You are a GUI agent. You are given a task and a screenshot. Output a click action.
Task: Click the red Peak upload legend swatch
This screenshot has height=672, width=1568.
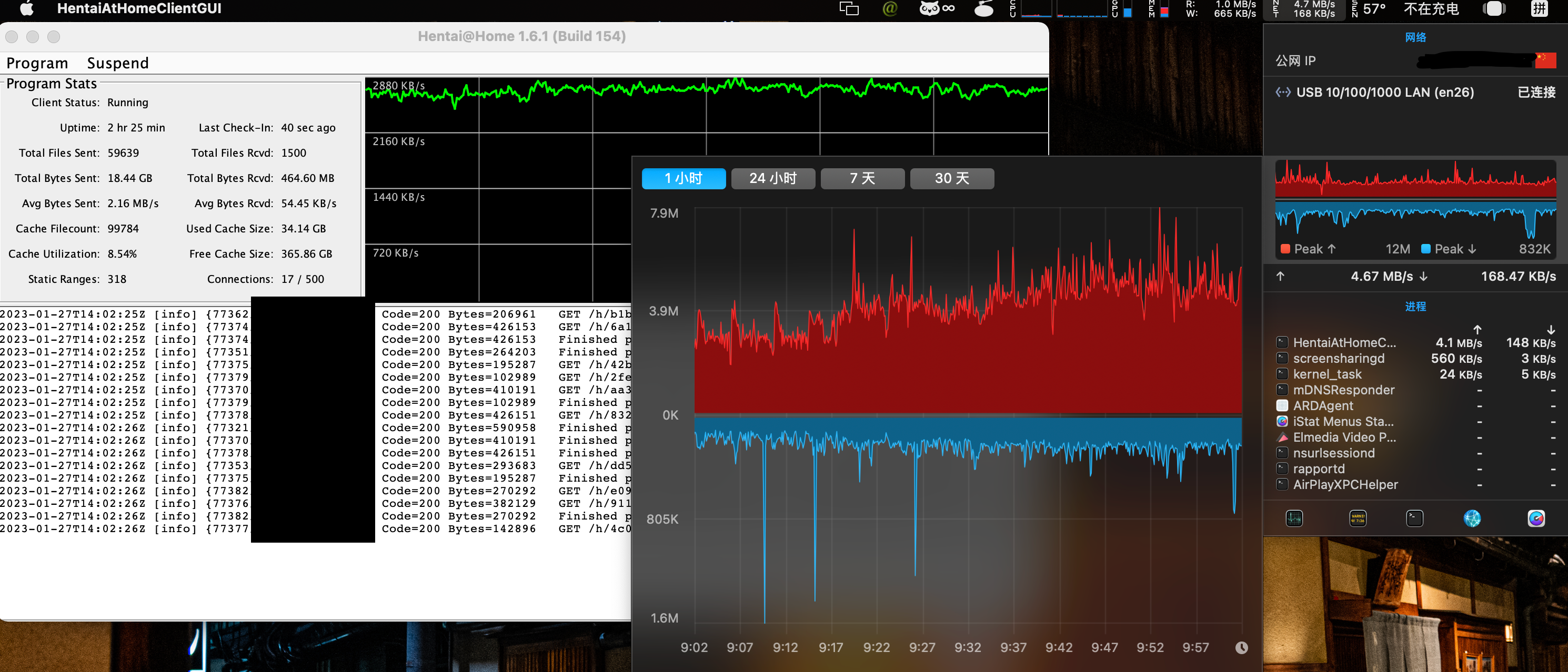1285,249
